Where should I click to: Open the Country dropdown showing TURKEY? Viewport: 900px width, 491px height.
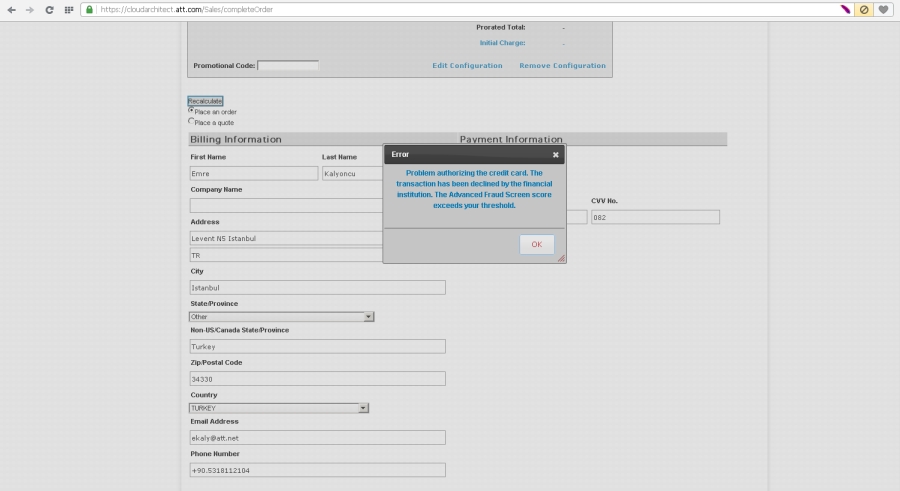(x=278, y=408)
